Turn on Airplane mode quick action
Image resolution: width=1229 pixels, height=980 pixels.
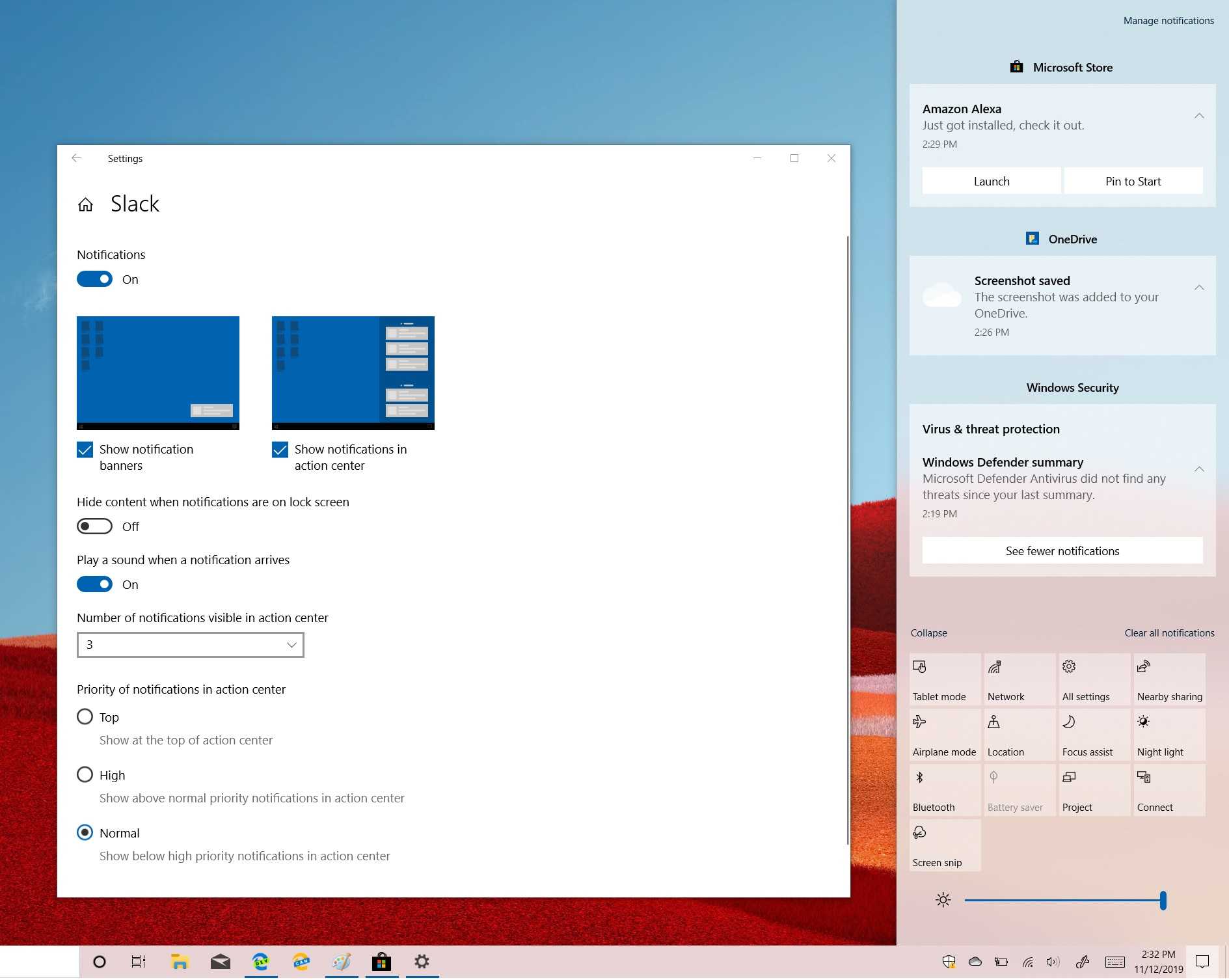point(944,735)
